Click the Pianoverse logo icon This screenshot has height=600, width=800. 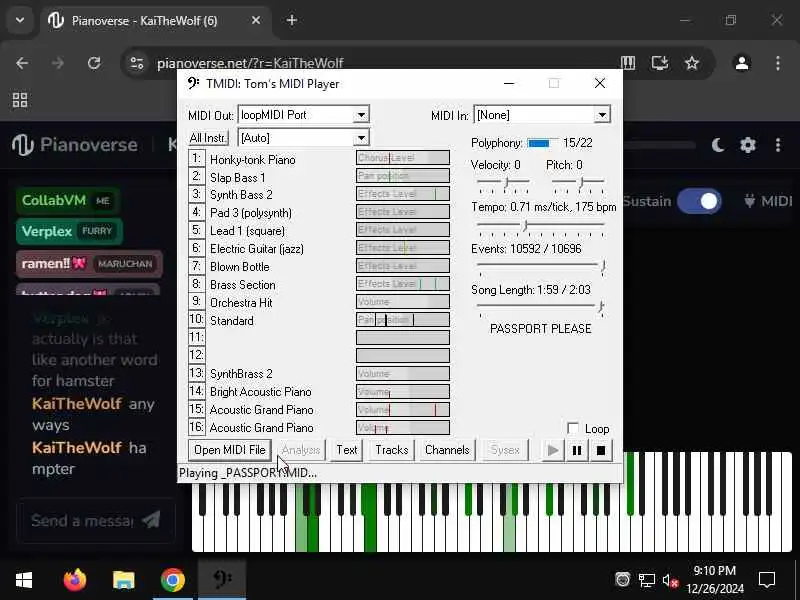[x=23, y=145]
